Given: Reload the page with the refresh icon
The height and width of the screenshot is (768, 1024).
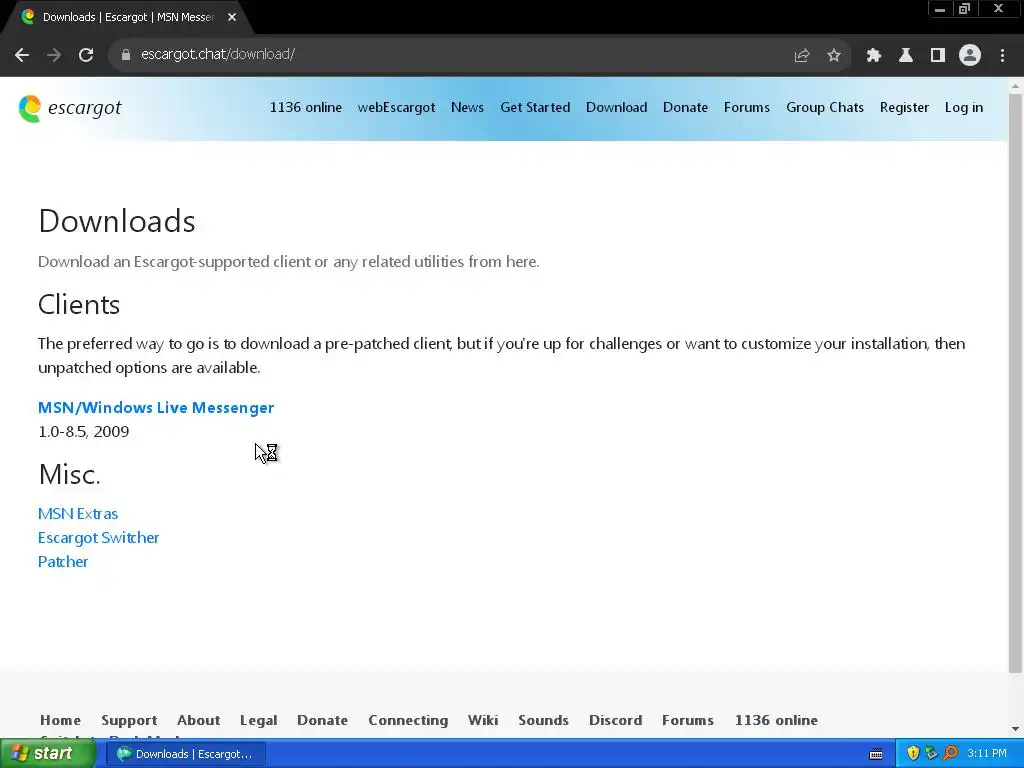Looking at the screenshot, I should [86, 55].
